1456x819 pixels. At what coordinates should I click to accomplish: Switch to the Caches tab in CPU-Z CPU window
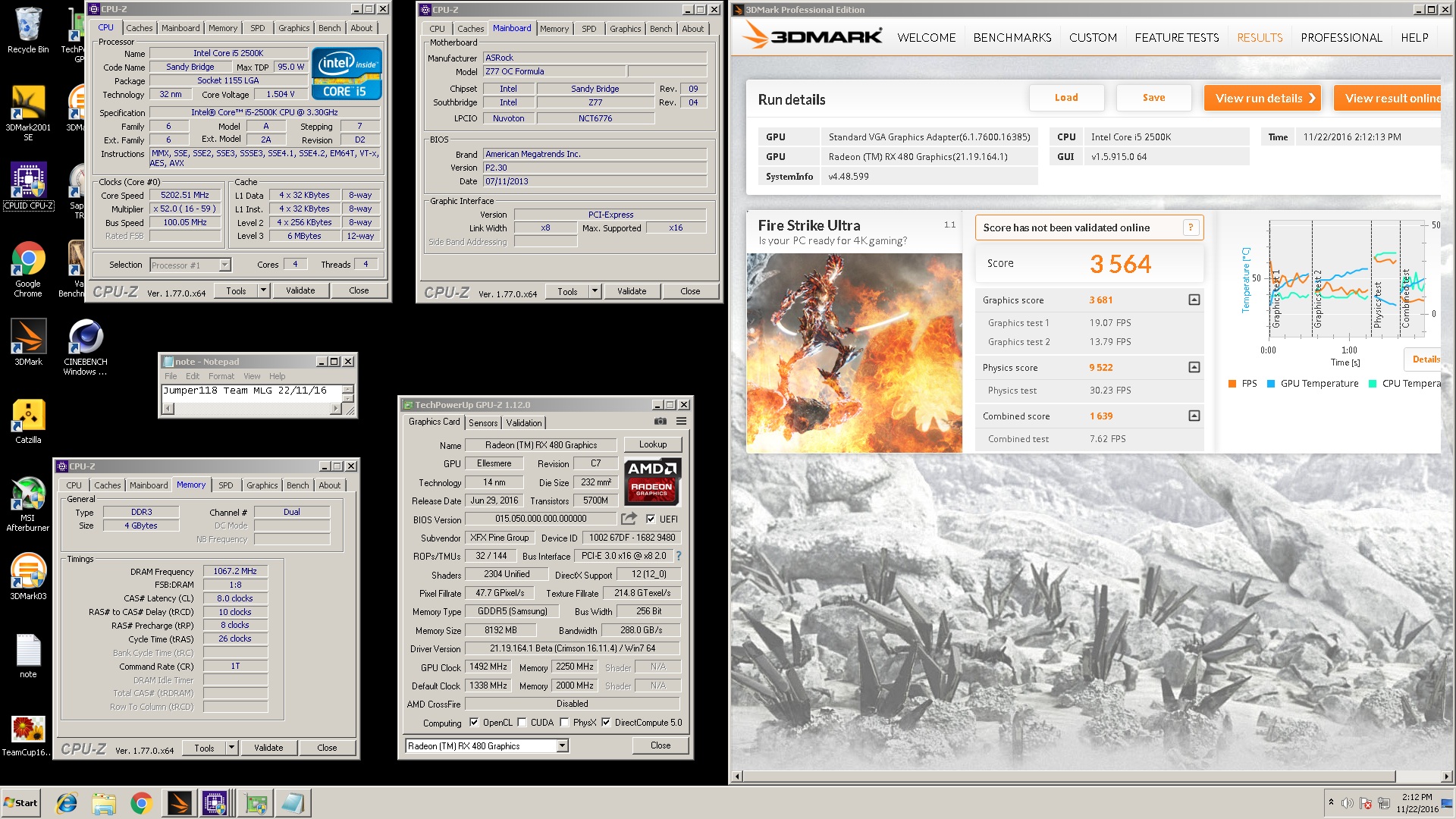pyautogui.click(x=139, y=28)
